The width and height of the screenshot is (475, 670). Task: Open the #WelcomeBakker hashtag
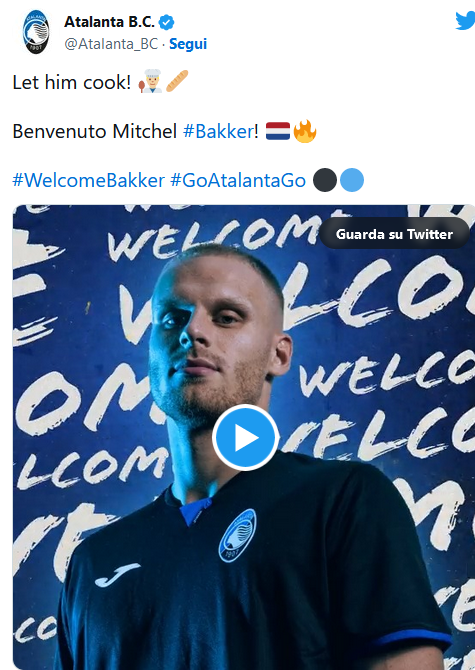pos(88,180)
